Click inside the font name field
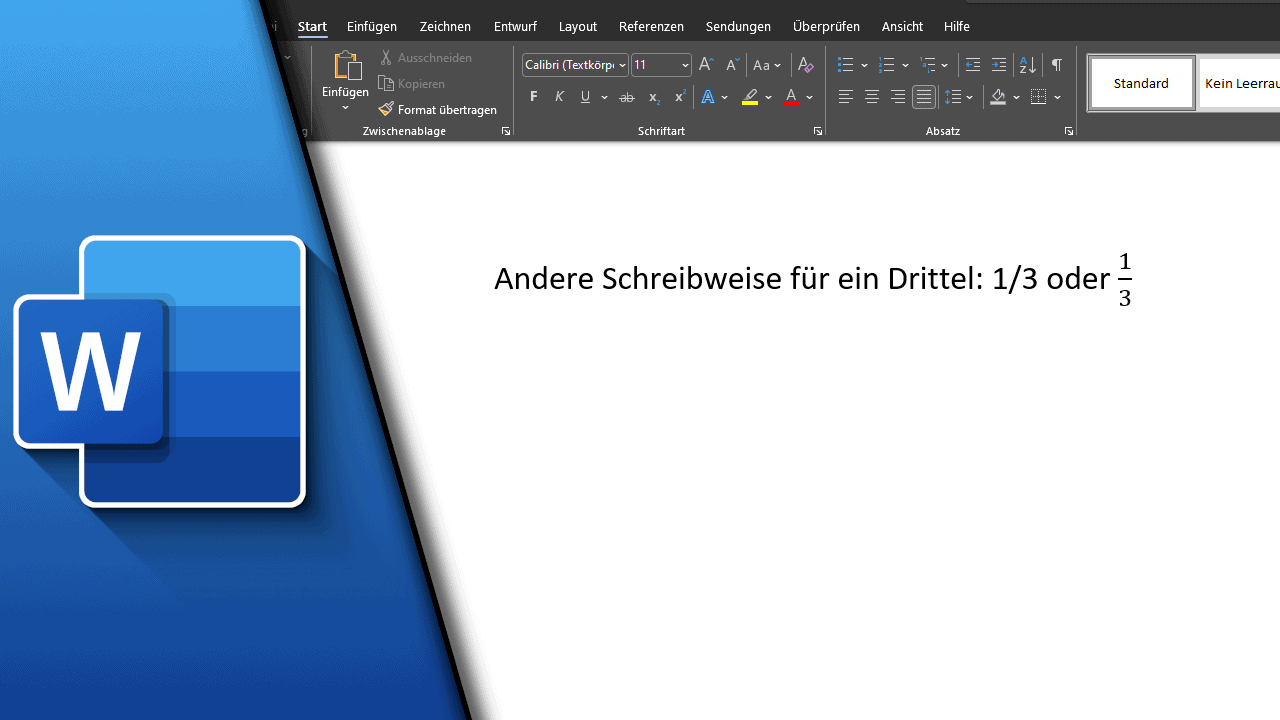Viewport: 1280px width, 720px height. click(570, 65)
